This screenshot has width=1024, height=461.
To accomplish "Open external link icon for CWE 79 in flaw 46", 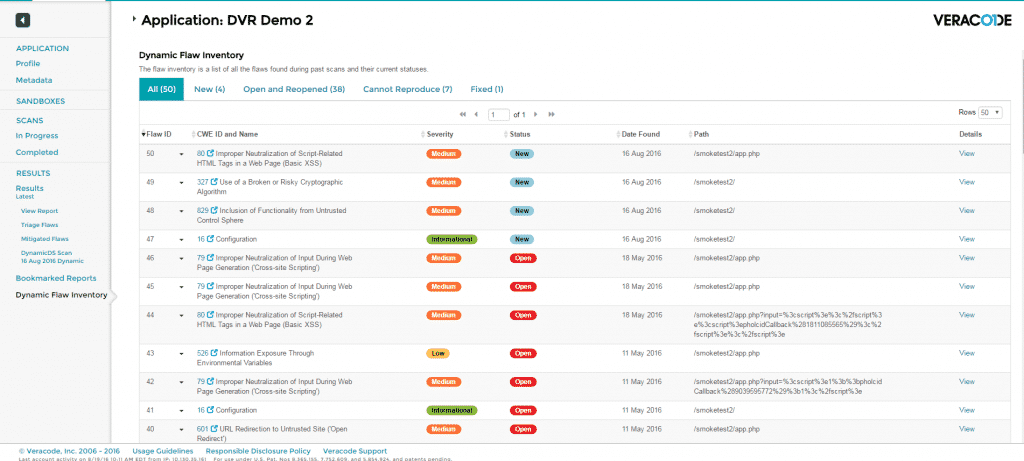I will coord(211,258).
